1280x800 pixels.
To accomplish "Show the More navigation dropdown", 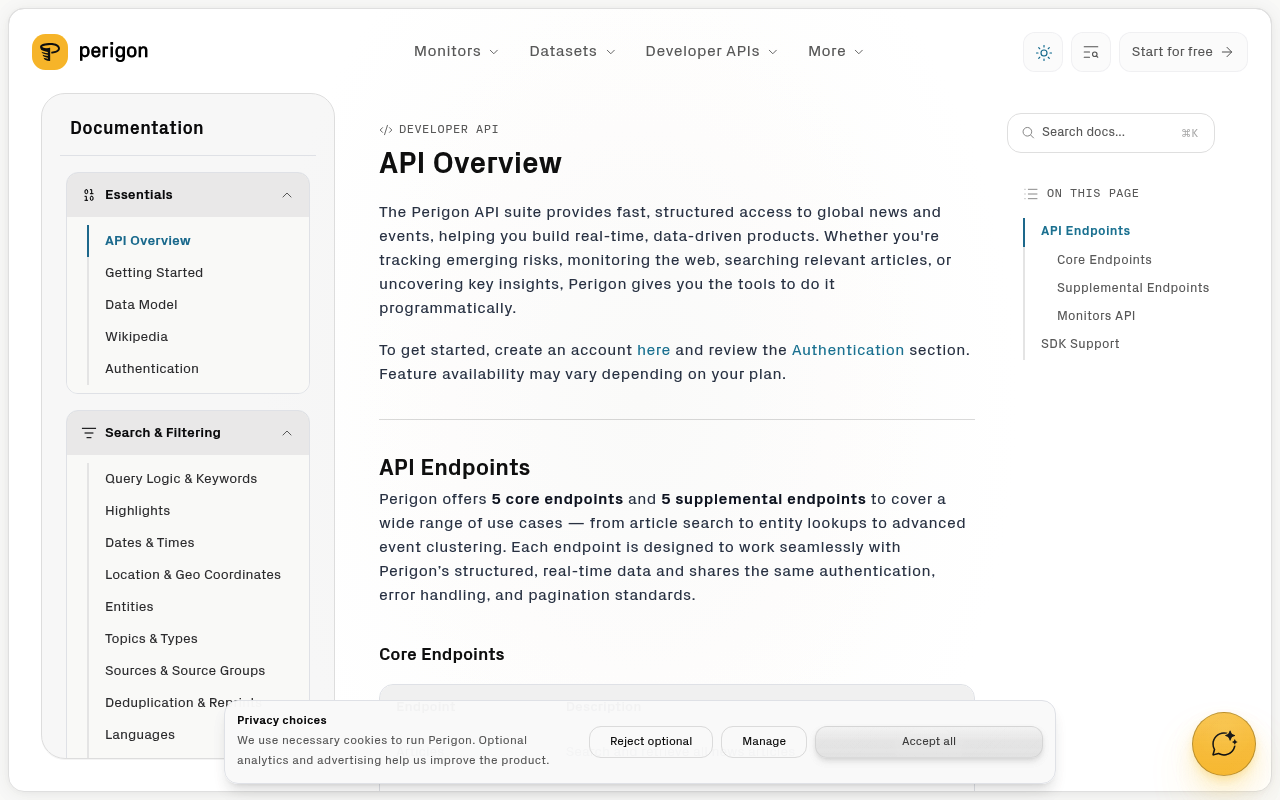I will [836, 52].
